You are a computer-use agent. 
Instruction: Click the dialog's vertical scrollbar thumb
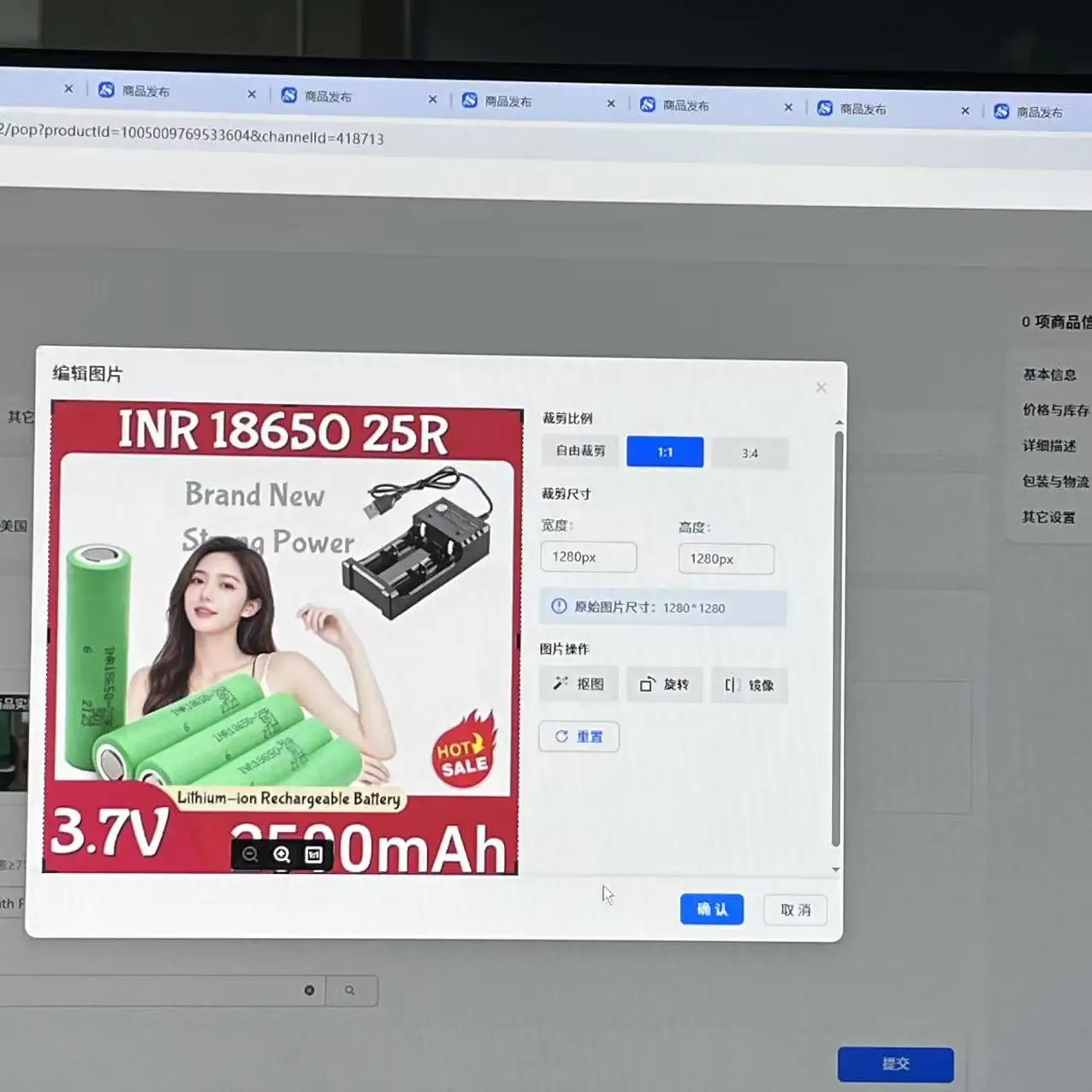tap(837, 638)
